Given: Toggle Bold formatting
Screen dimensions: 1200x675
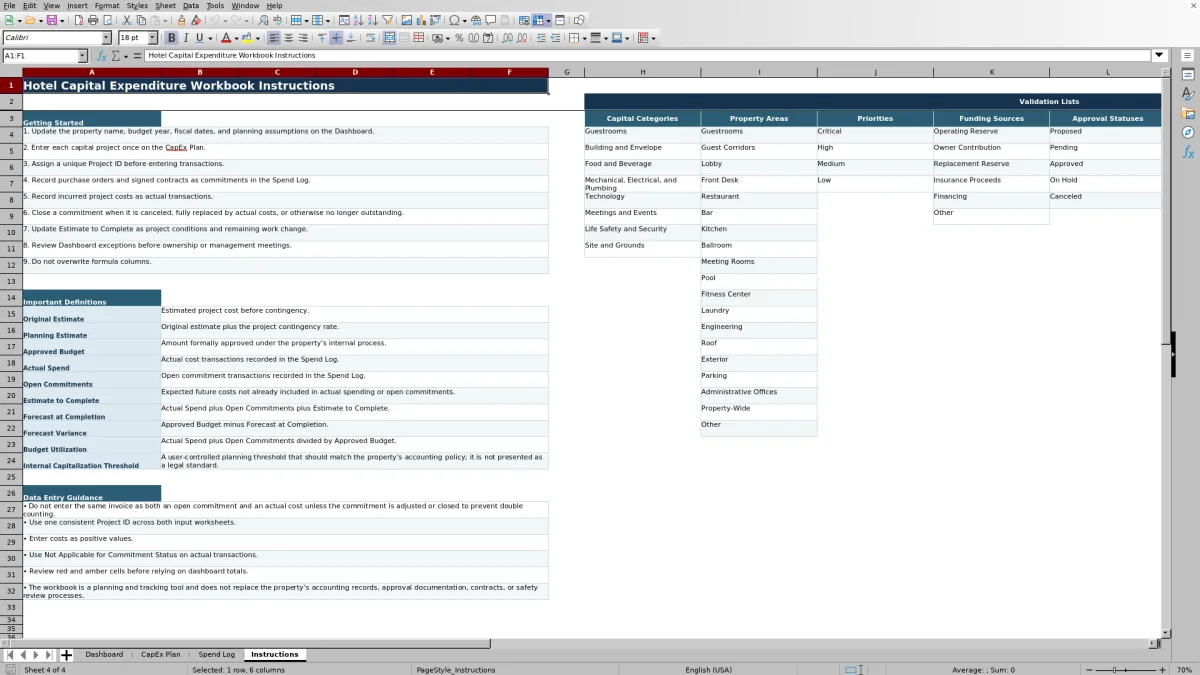Looking at the screenshot, I should [171, 38].
